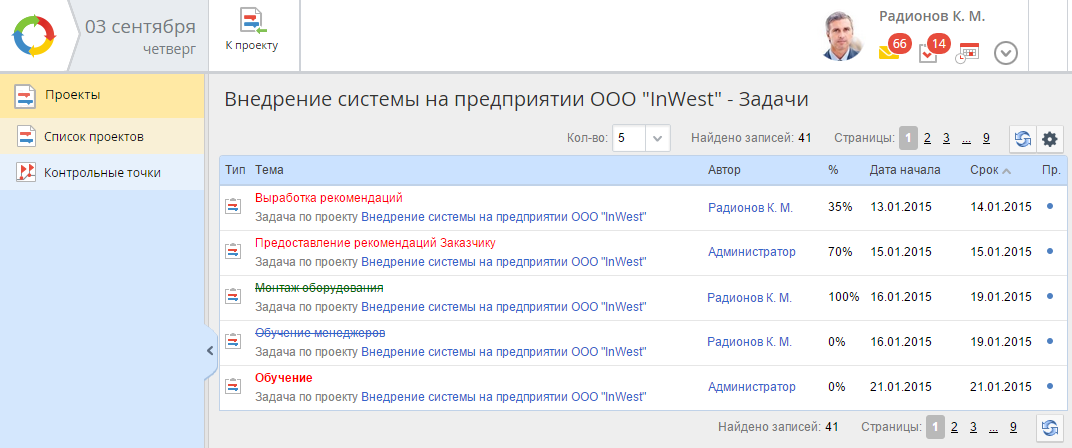Sort by the Срок column header

click(983, 170)
